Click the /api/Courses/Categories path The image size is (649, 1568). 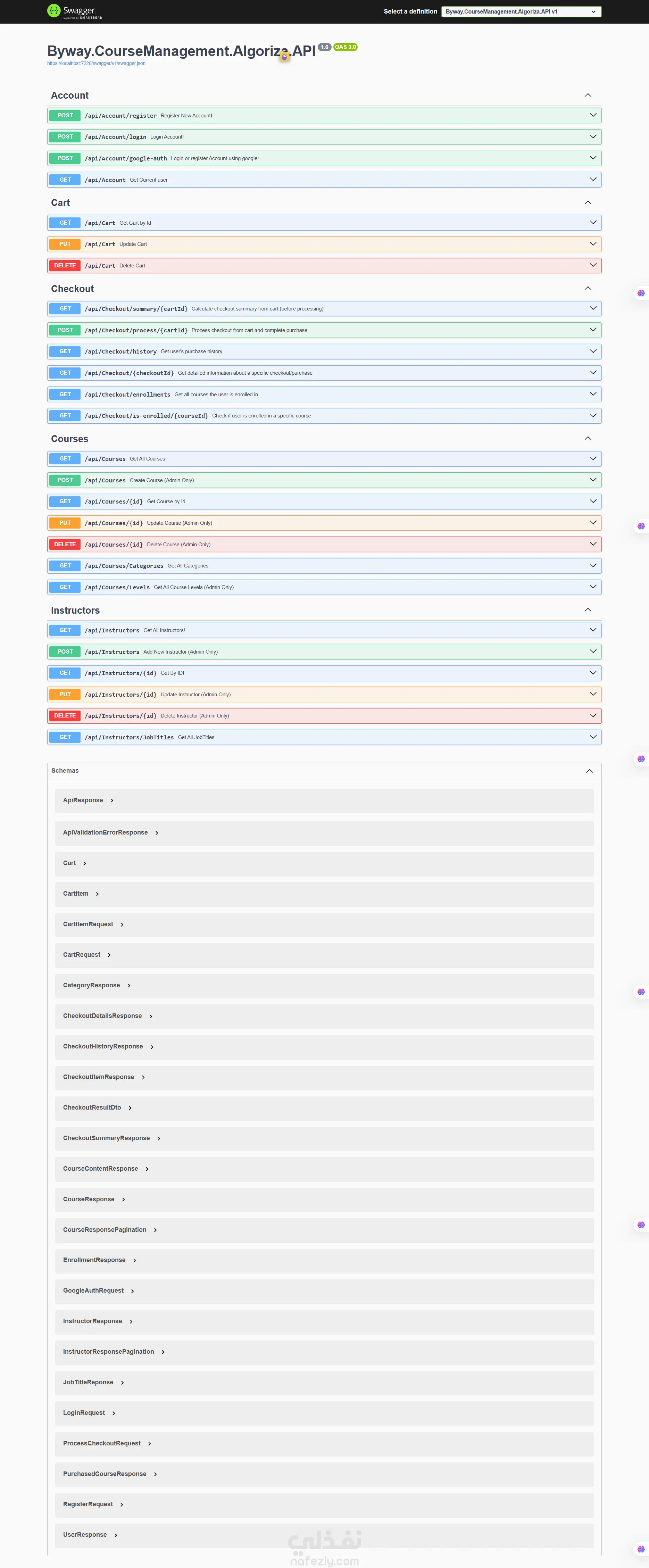pos(124,566)
